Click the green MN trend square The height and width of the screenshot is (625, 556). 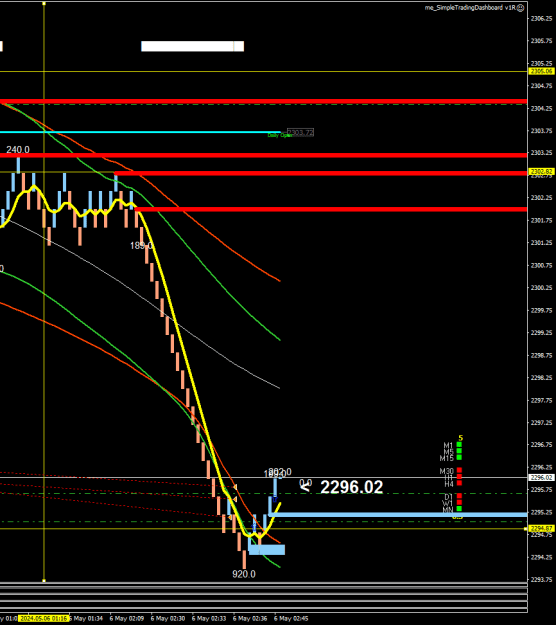(x=459, y=509)
